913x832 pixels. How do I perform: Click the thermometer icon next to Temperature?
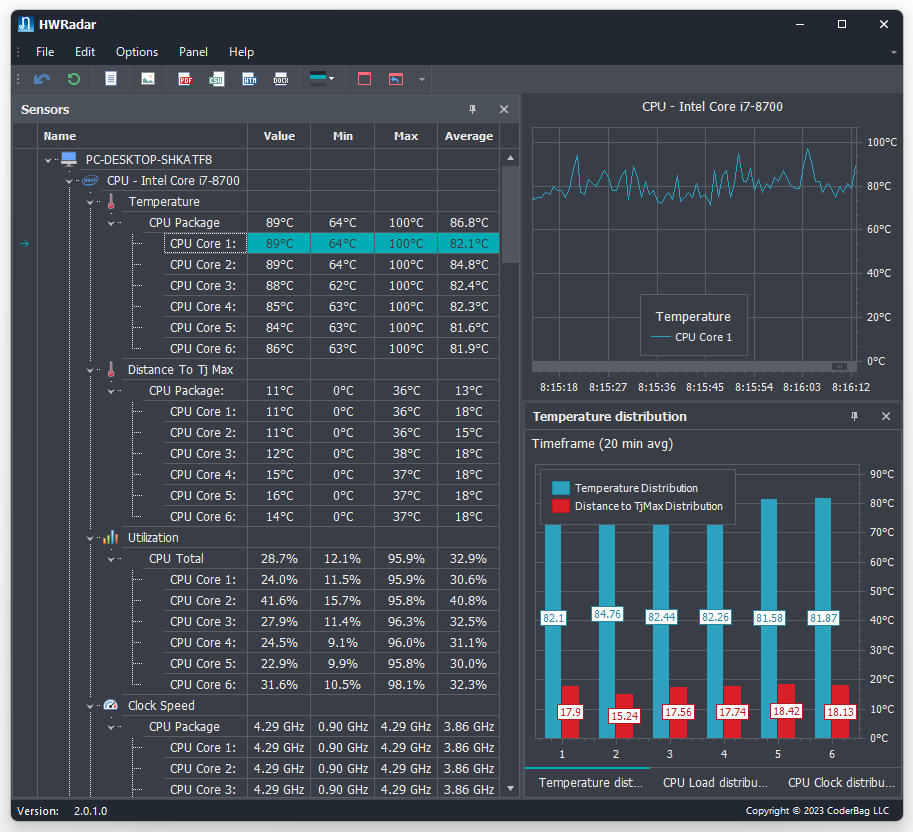pyautogui.click(x=111, y=201)
